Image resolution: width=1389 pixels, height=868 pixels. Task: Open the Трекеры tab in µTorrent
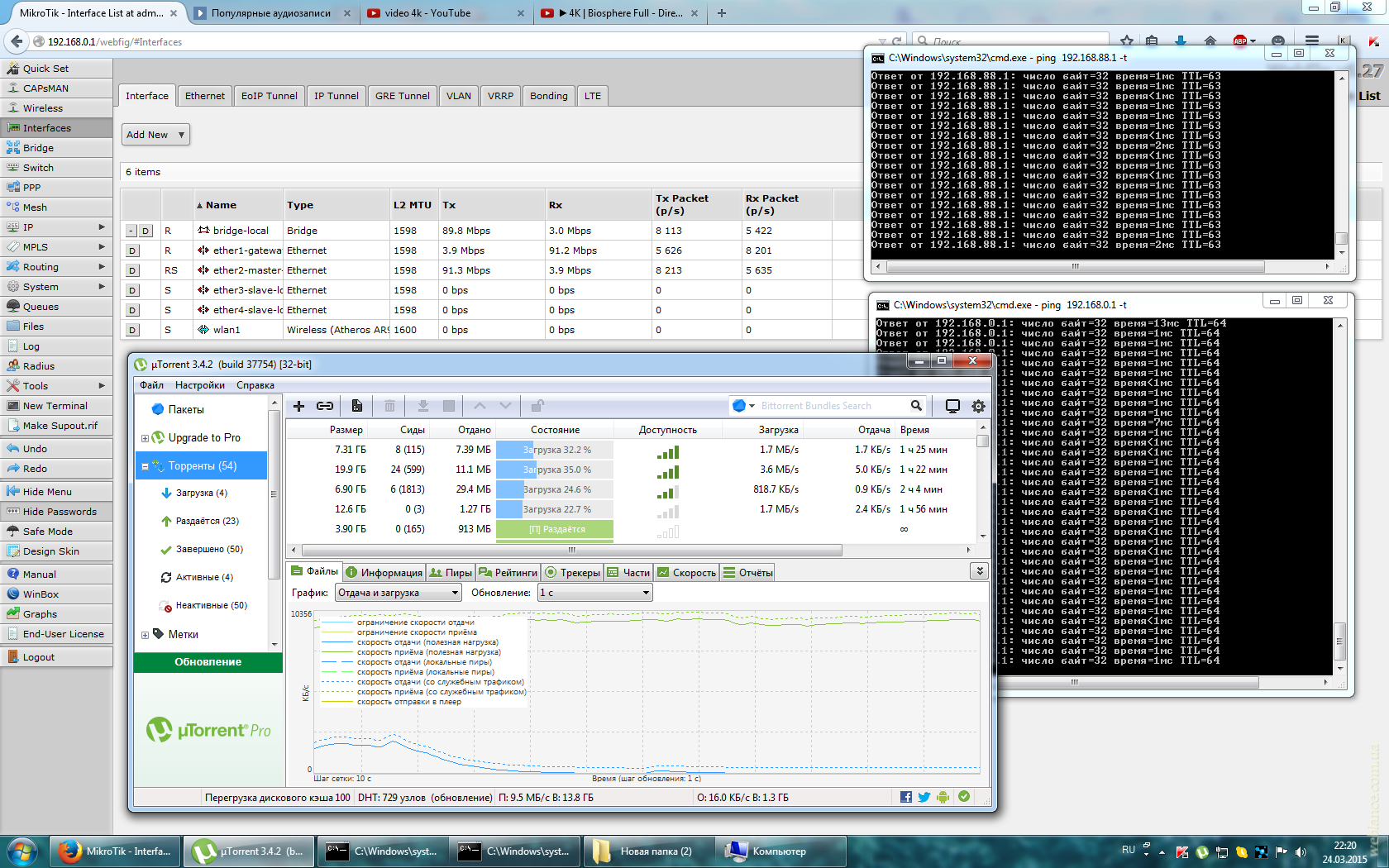click(x=573, y=572)
